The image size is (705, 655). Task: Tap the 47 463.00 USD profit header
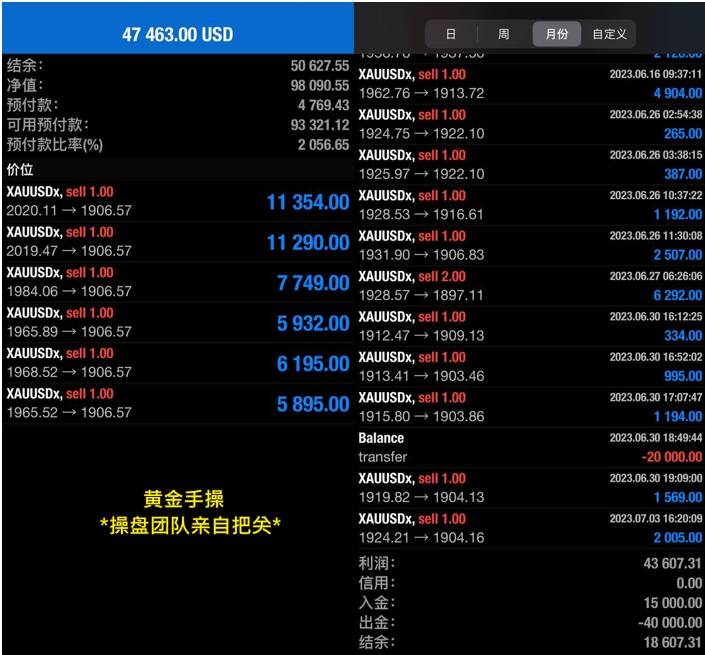coord(178,34)
